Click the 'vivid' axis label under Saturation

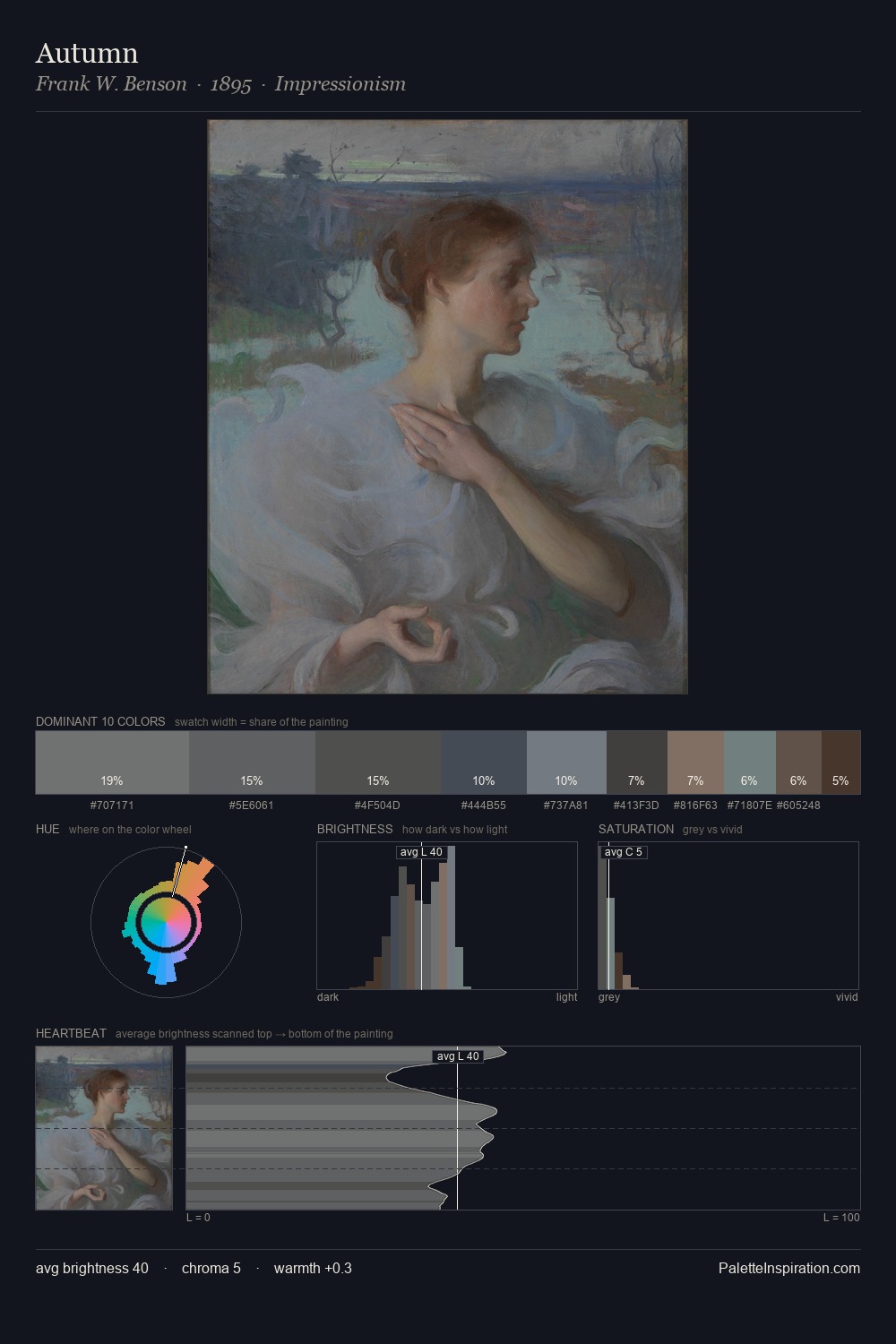(x=847, y=997)
